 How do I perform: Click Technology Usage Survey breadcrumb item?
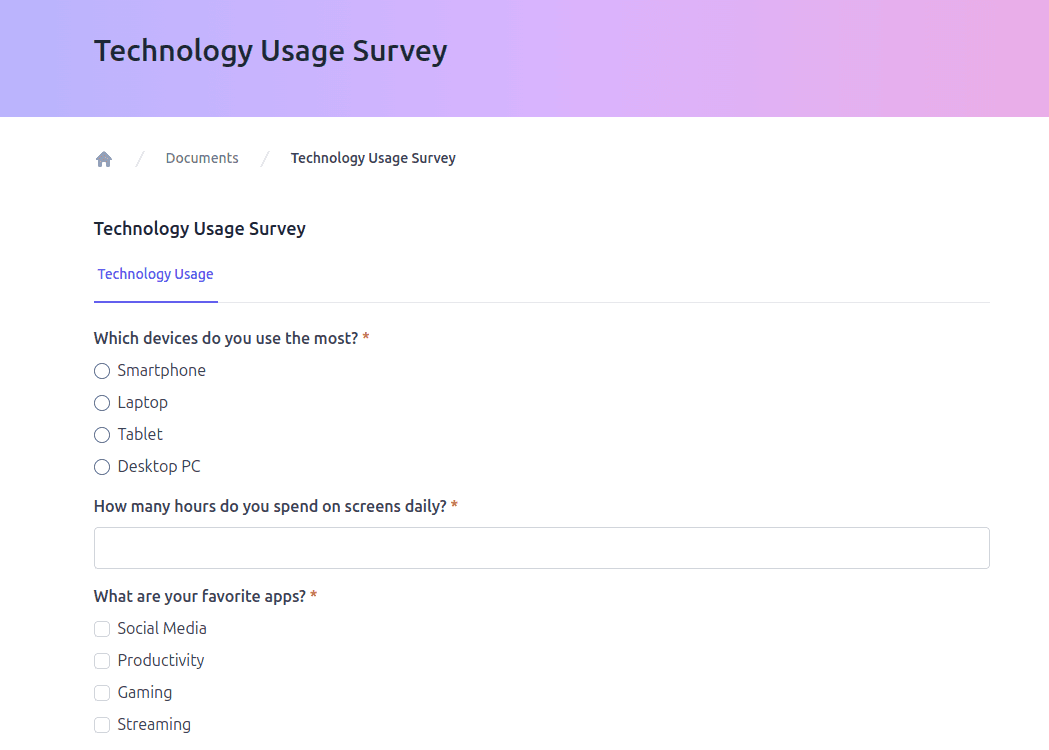373,158
